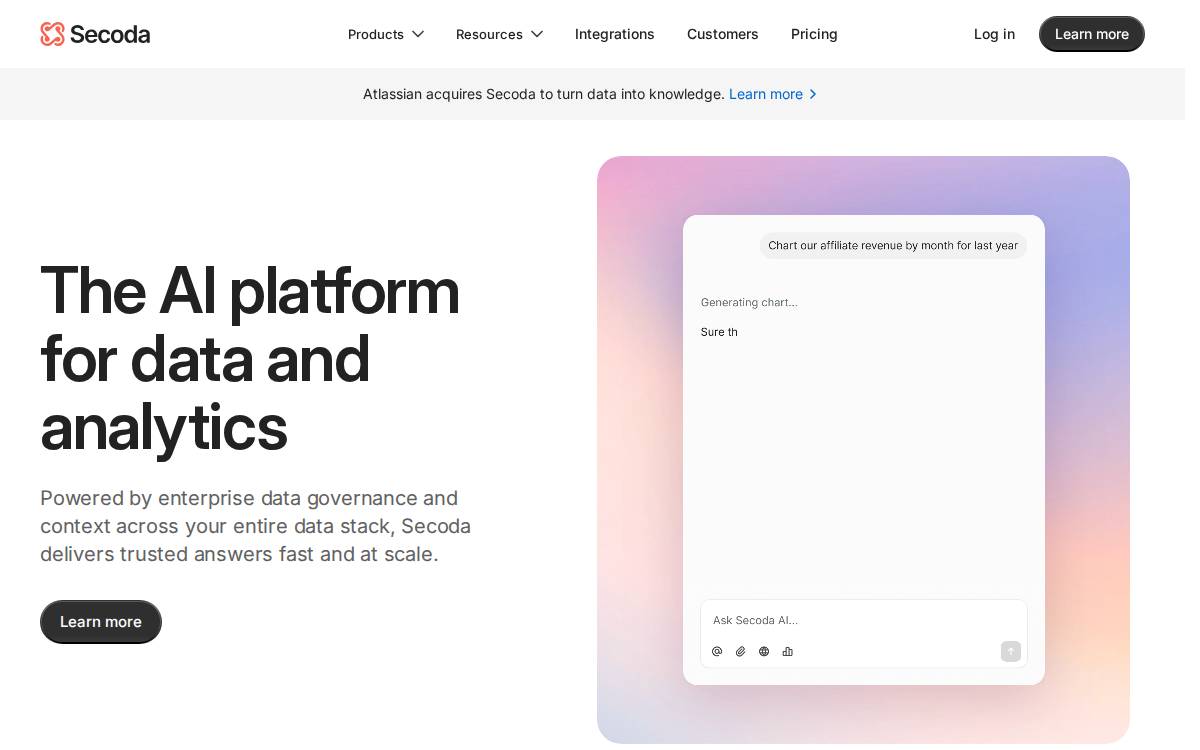Open the Pricing page

(x=814, y=34)
